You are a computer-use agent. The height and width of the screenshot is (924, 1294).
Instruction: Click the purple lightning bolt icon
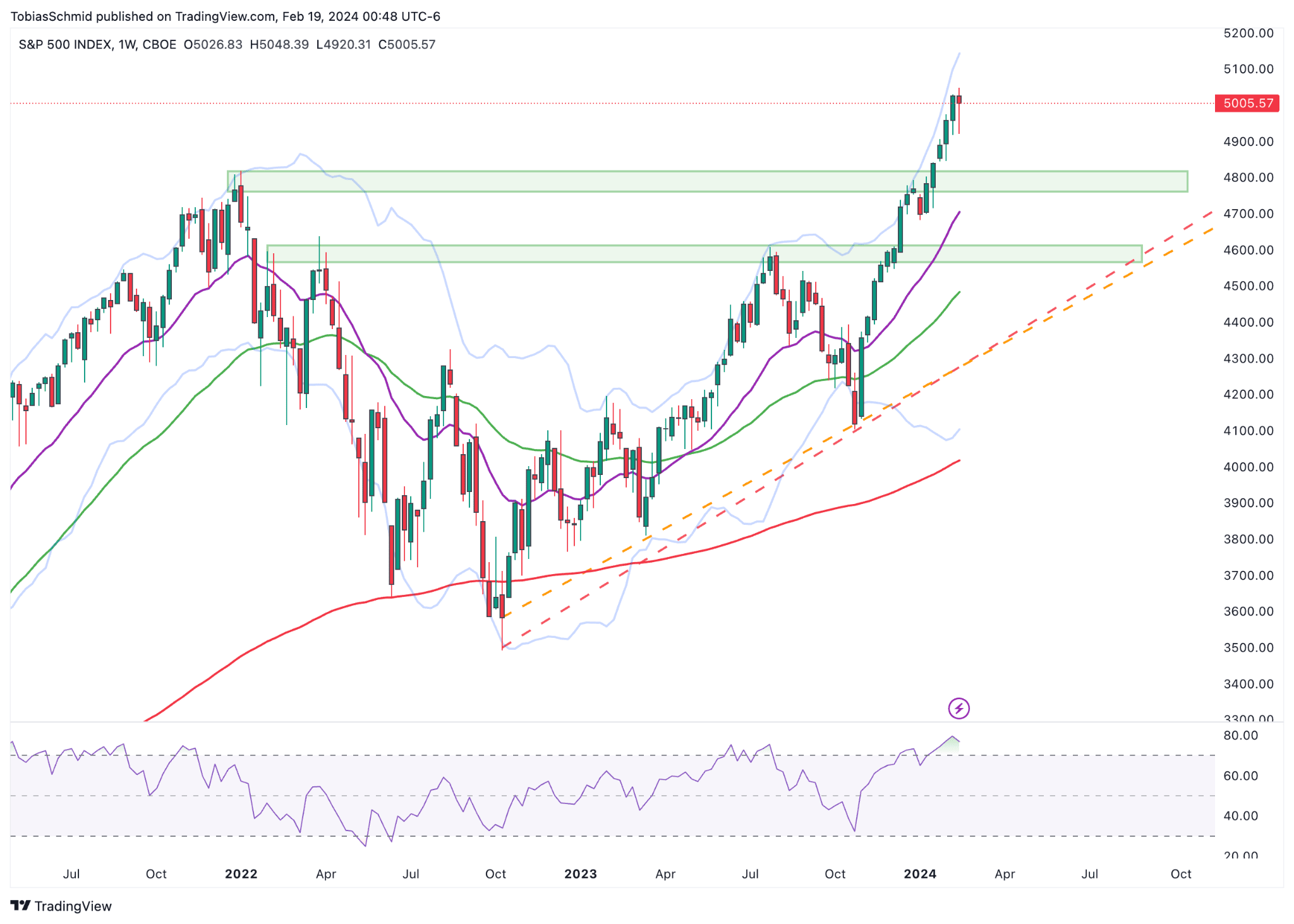pyautogui.click(x=958, y=708)
